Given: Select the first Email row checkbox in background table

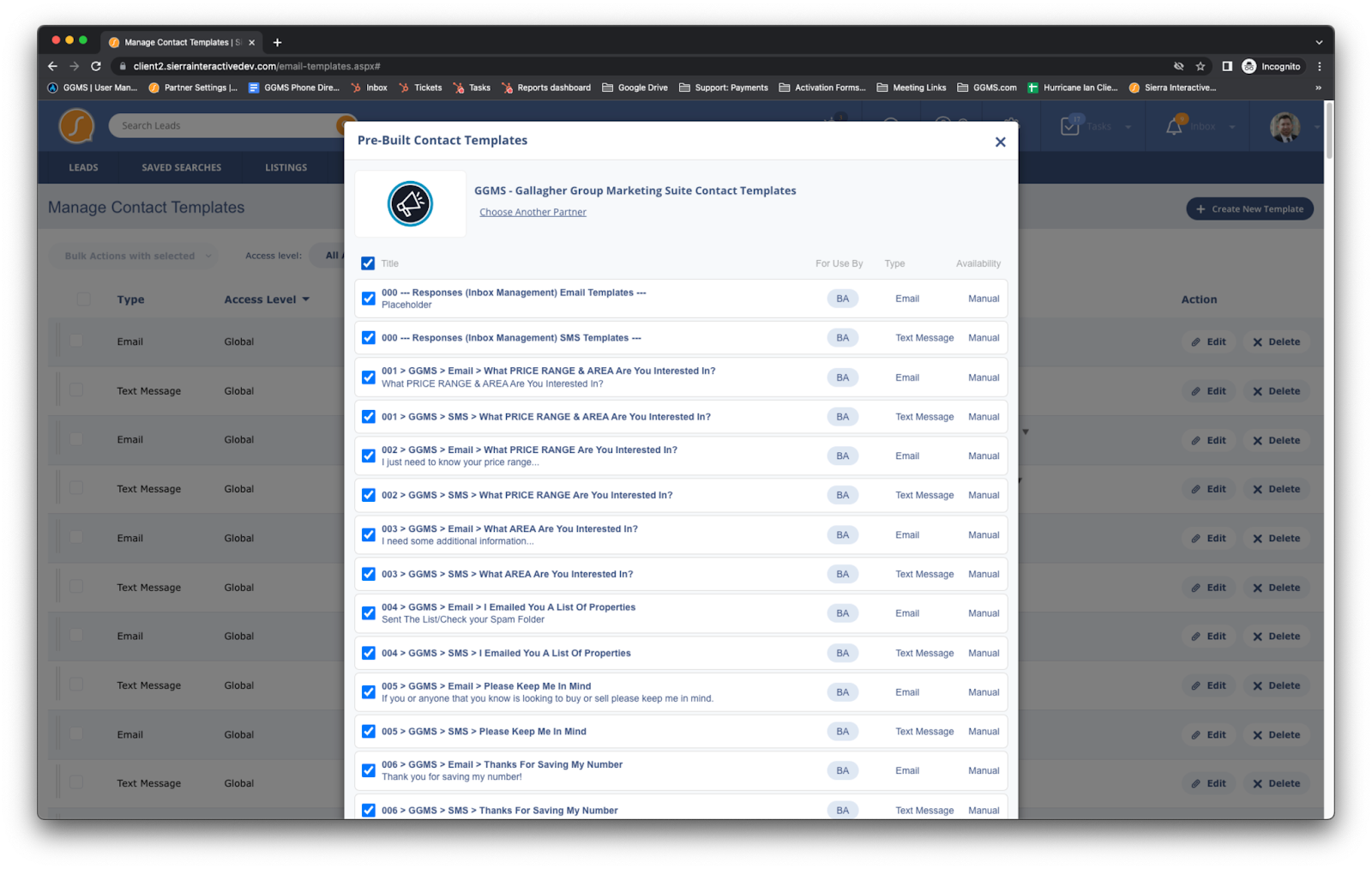Looking at the screenshot, I should coord(76,341).
